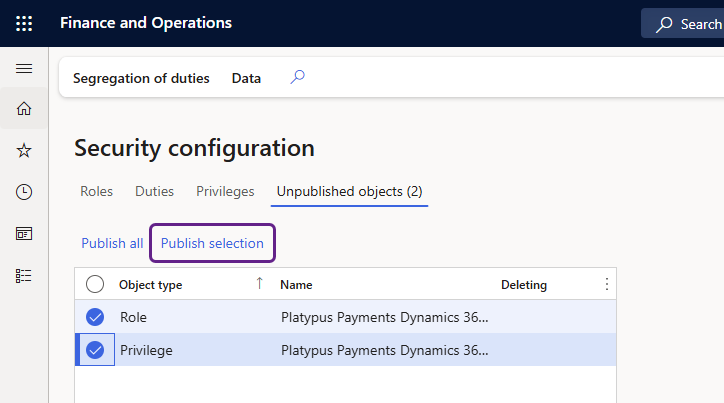
Task: Uncheck the Role row checkbox
Action: point(95,317)
